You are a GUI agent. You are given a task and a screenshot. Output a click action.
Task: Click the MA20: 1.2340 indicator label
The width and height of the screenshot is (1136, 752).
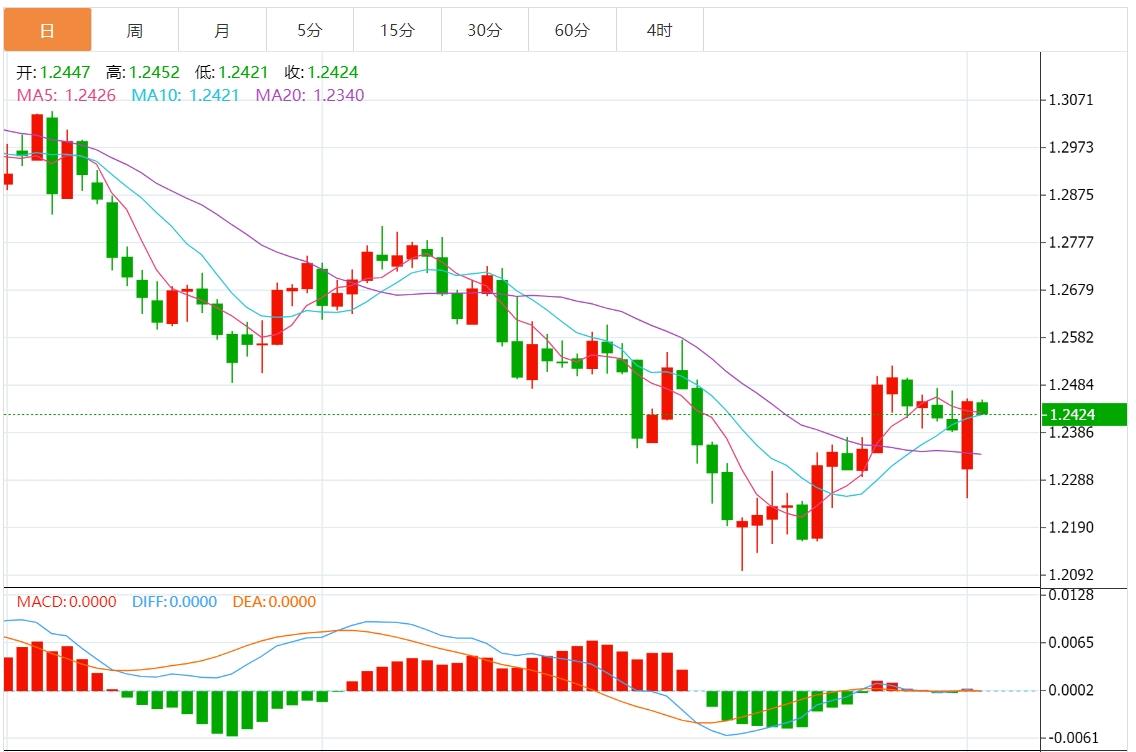pyautogui.click(x=310, y=96)
